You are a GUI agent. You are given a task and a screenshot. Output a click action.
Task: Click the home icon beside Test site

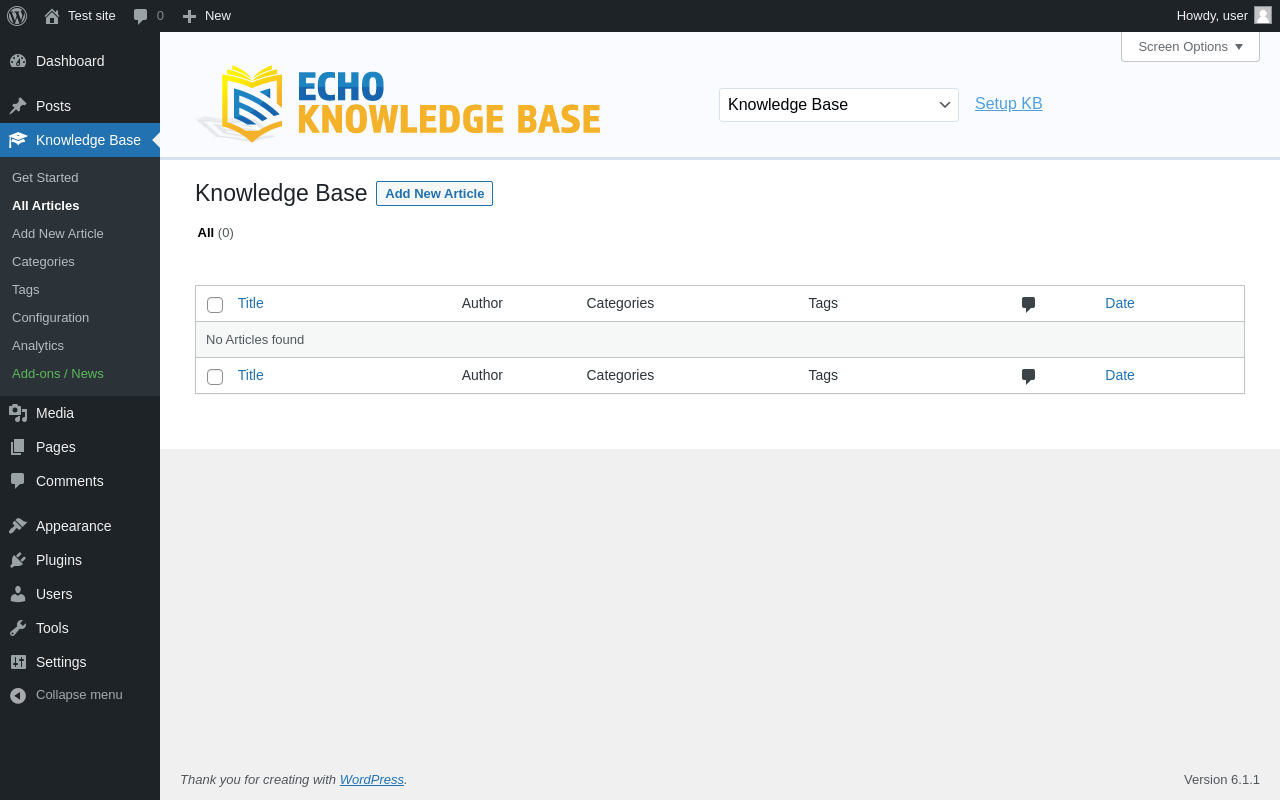tap(52, 16)
